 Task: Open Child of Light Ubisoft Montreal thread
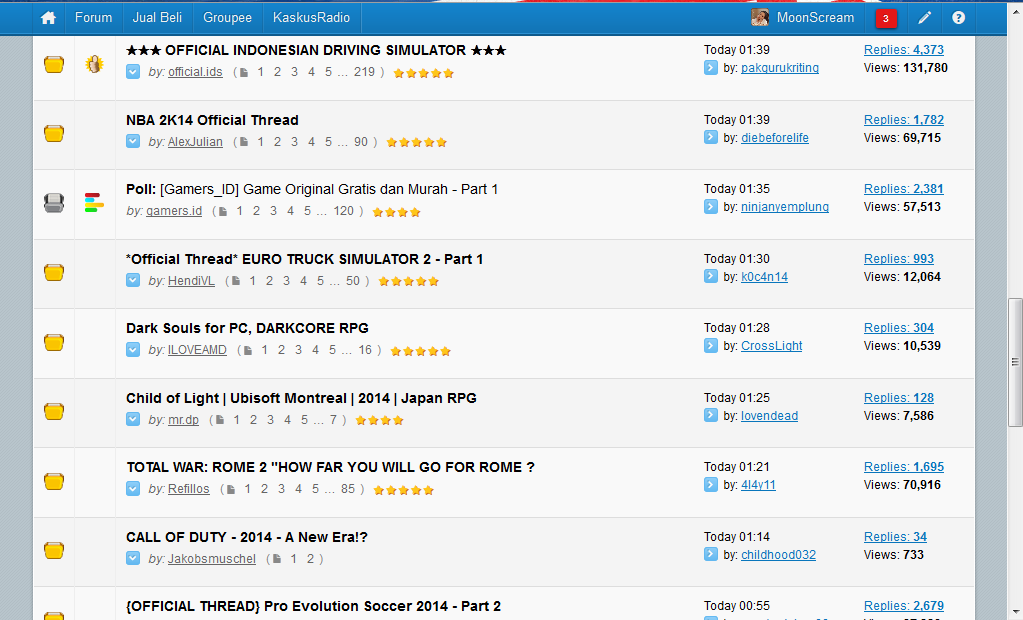point(301,398)
